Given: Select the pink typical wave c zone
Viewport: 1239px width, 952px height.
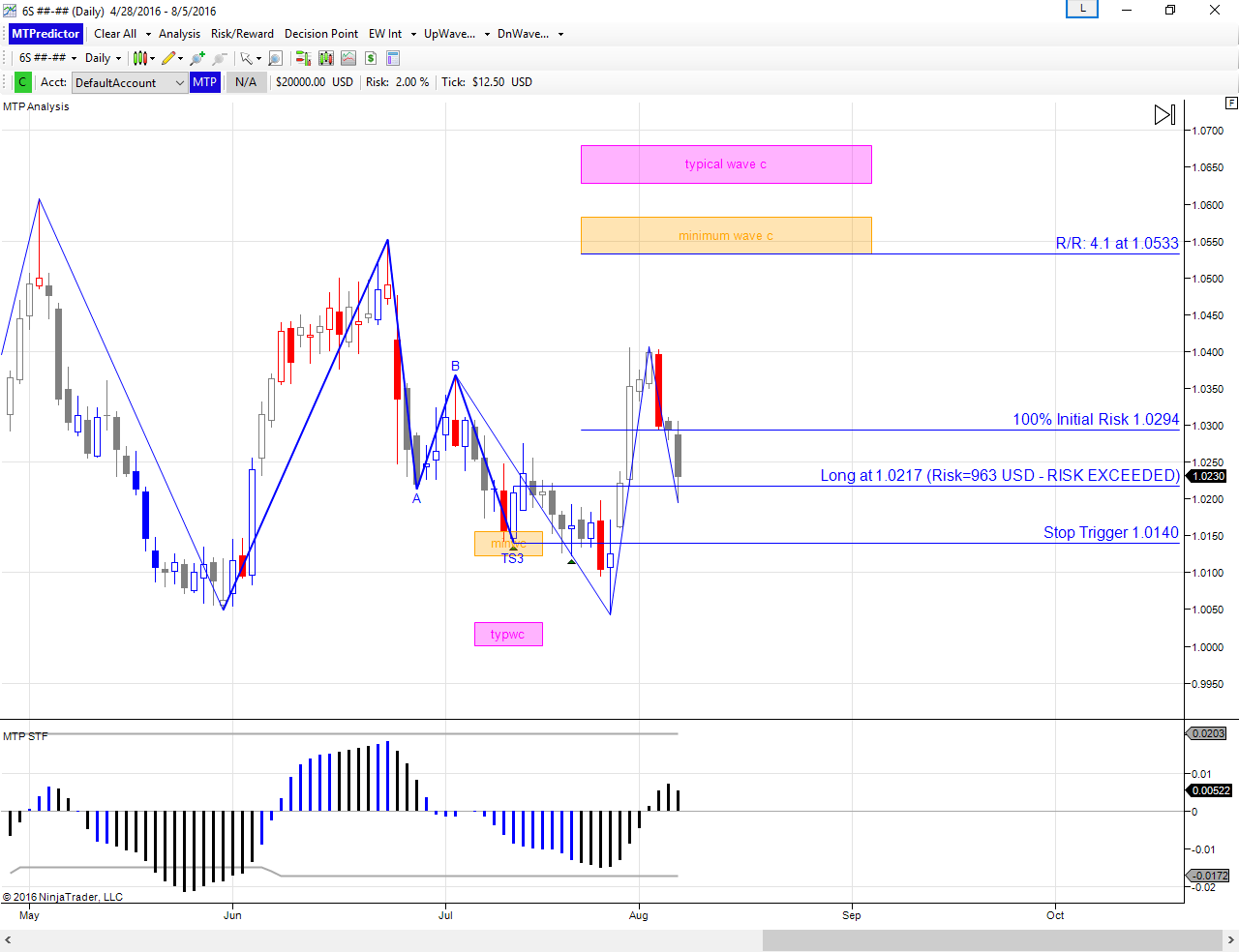Looking at the screenshot, I should (726, 164).
